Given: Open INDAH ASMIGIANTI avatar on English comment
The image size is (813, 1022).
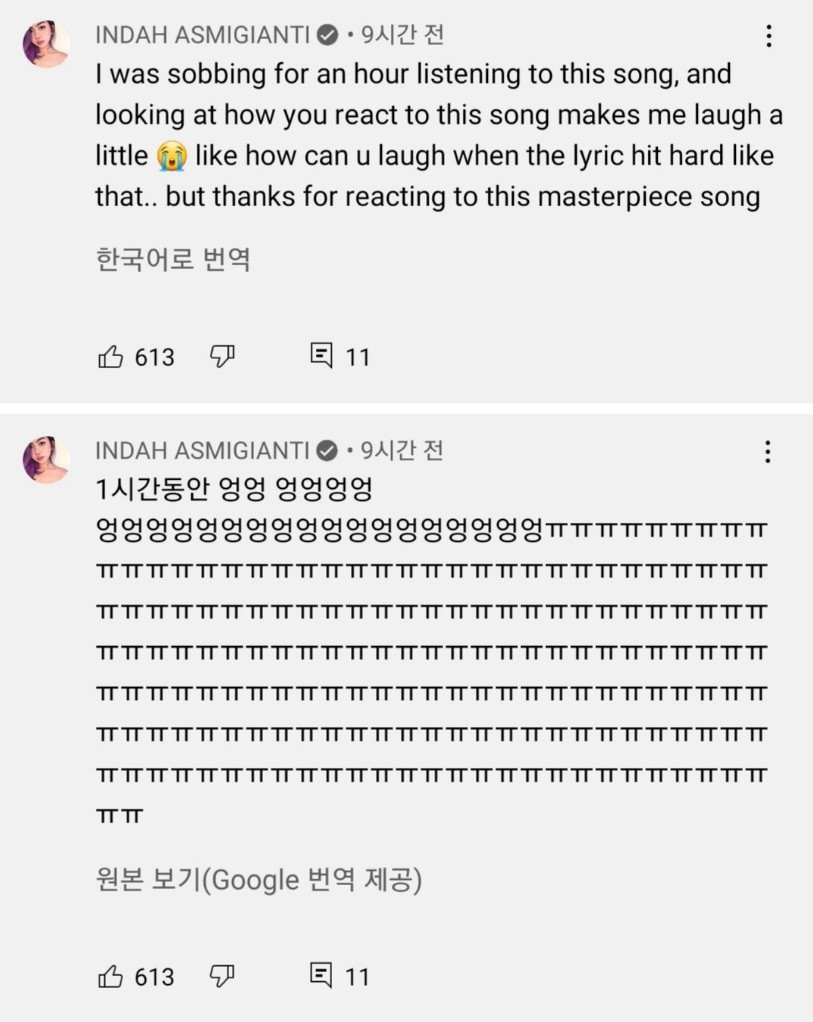Looking at the screenshot, I should 46,45.
